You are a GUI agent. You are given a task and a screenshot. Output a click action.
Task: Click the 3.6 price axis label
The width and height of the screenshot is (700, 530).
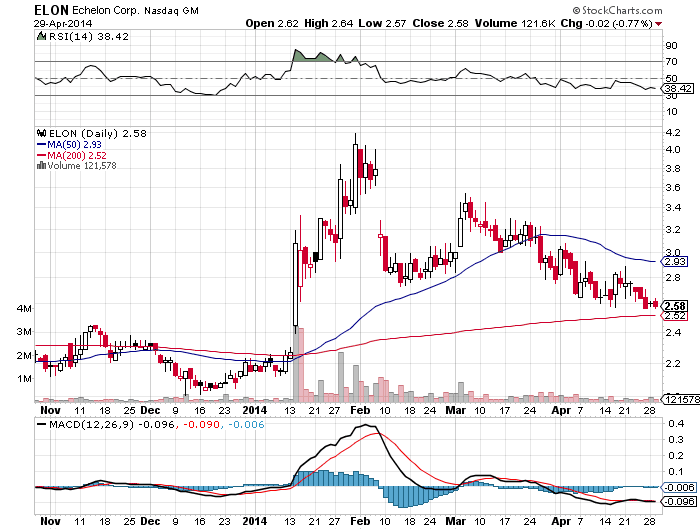[673, 188]
